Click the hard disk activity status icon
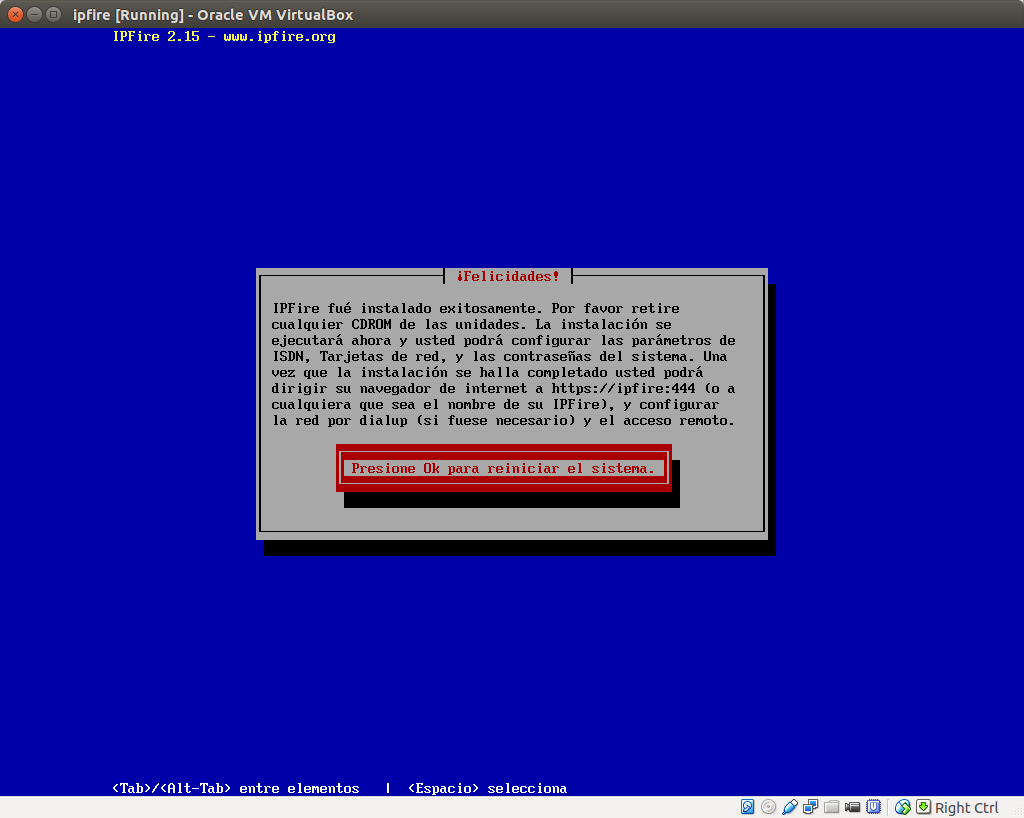 click(747, 806)
